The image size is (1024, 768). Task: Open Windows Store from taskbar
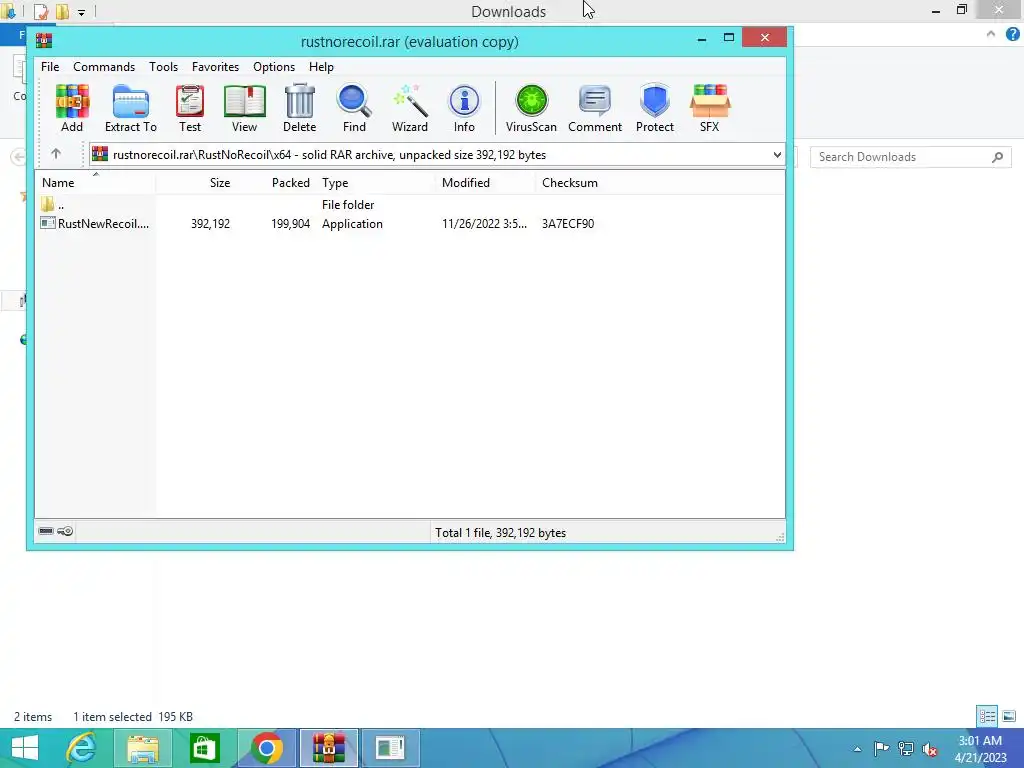point(204,748)
